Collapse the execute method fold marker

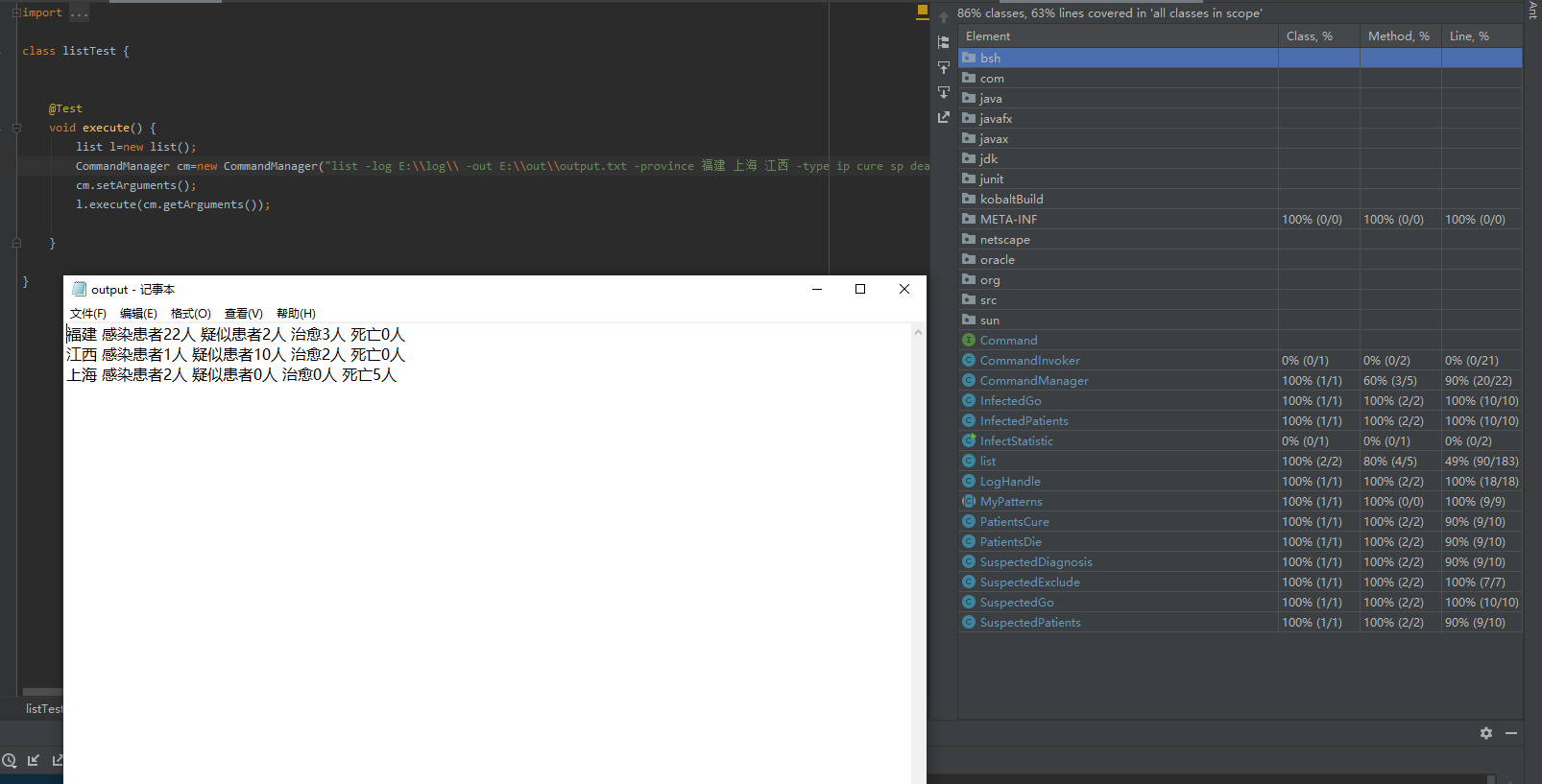pyautogui.click(x=16, y=128)
